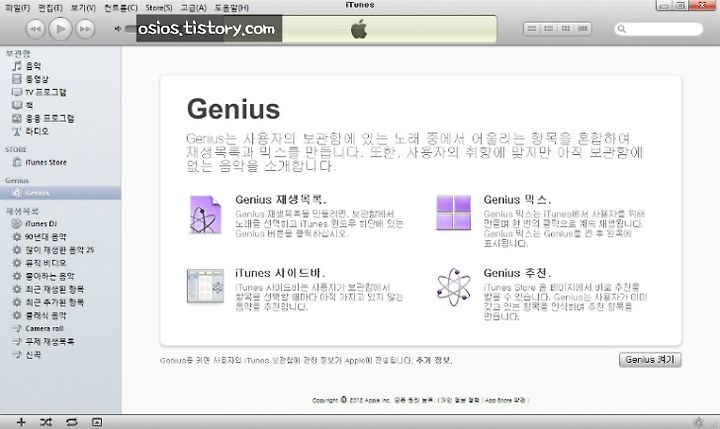Switch to grid view
The image size is (720, 429).
tap(566, 28)
